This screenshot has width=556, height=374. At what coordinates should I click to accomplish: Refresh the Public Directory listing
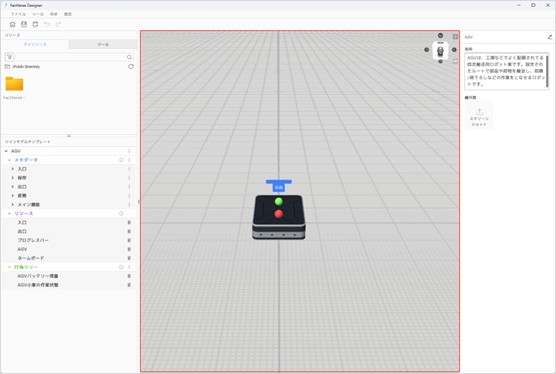click(x=131, y=66)
